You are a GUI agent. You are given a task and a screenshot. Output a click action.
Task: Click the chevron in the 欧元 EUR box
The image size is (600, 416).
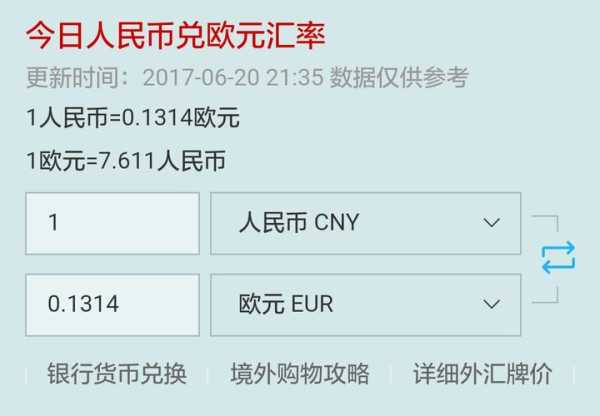click(492, 304)
